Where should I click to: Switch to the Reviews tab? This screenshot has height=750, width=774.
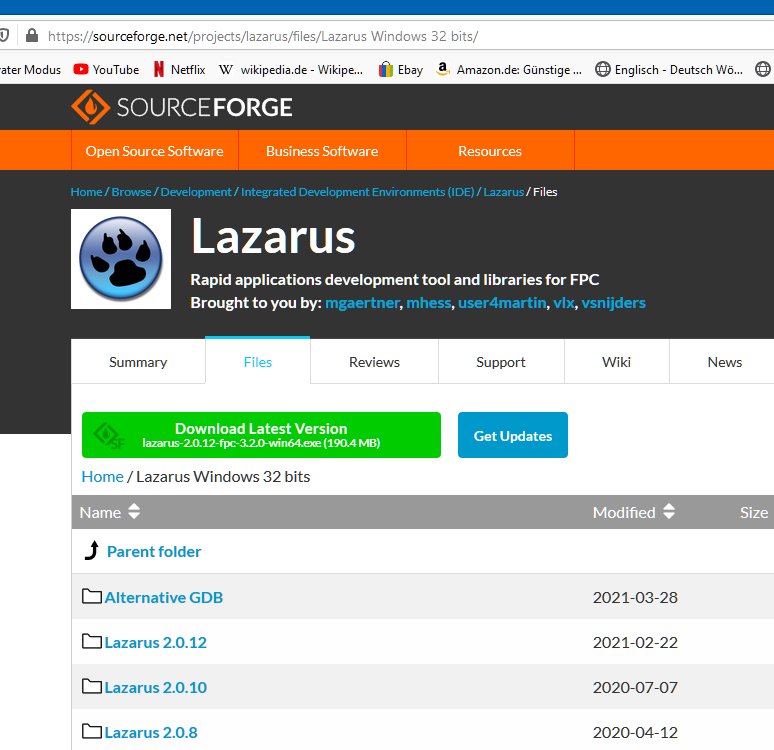pyautogui.click(x=374, y=362)
